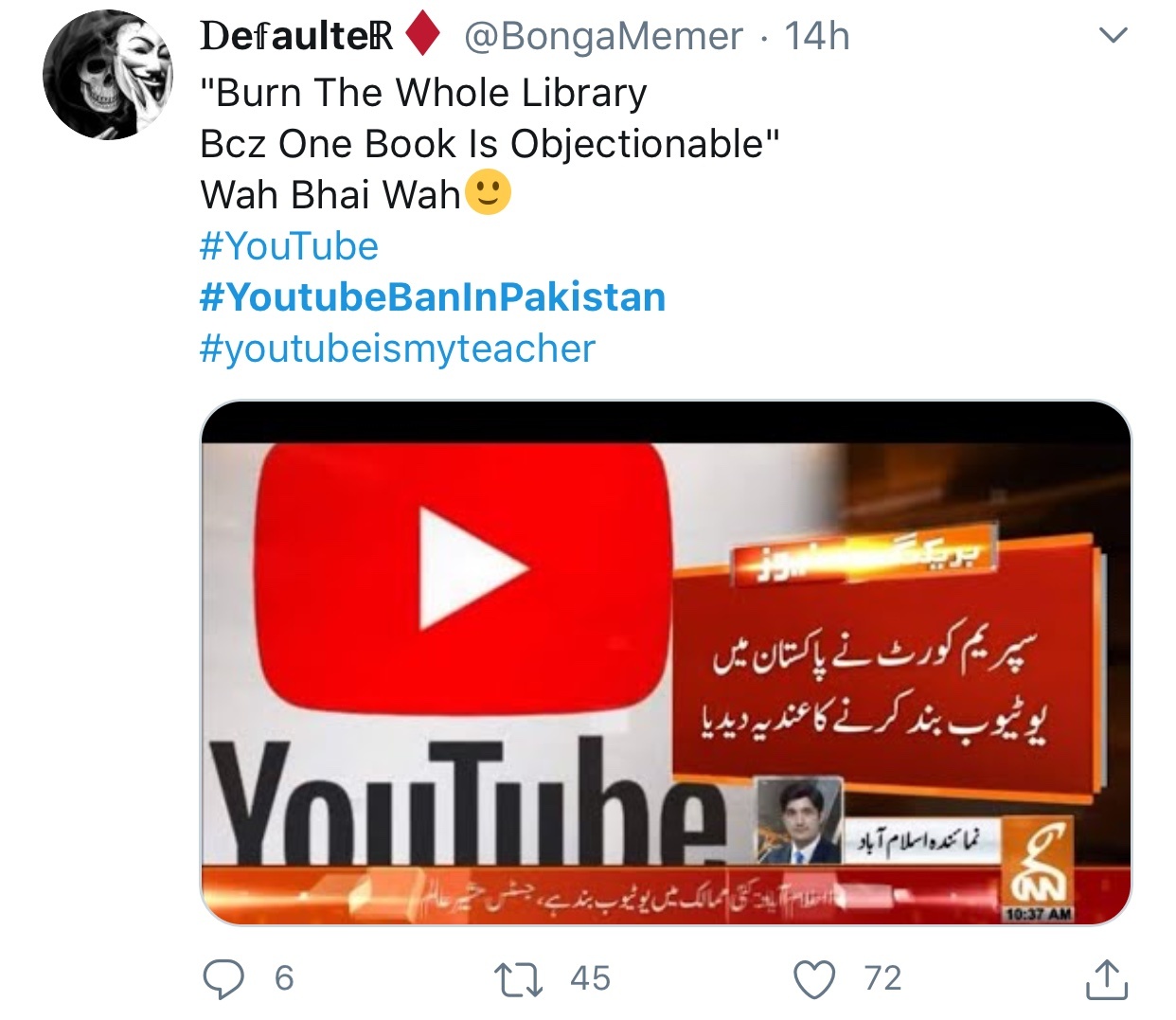View the @BongaMemer handle profile
1176x1020 pixels.
coord(603,37)
